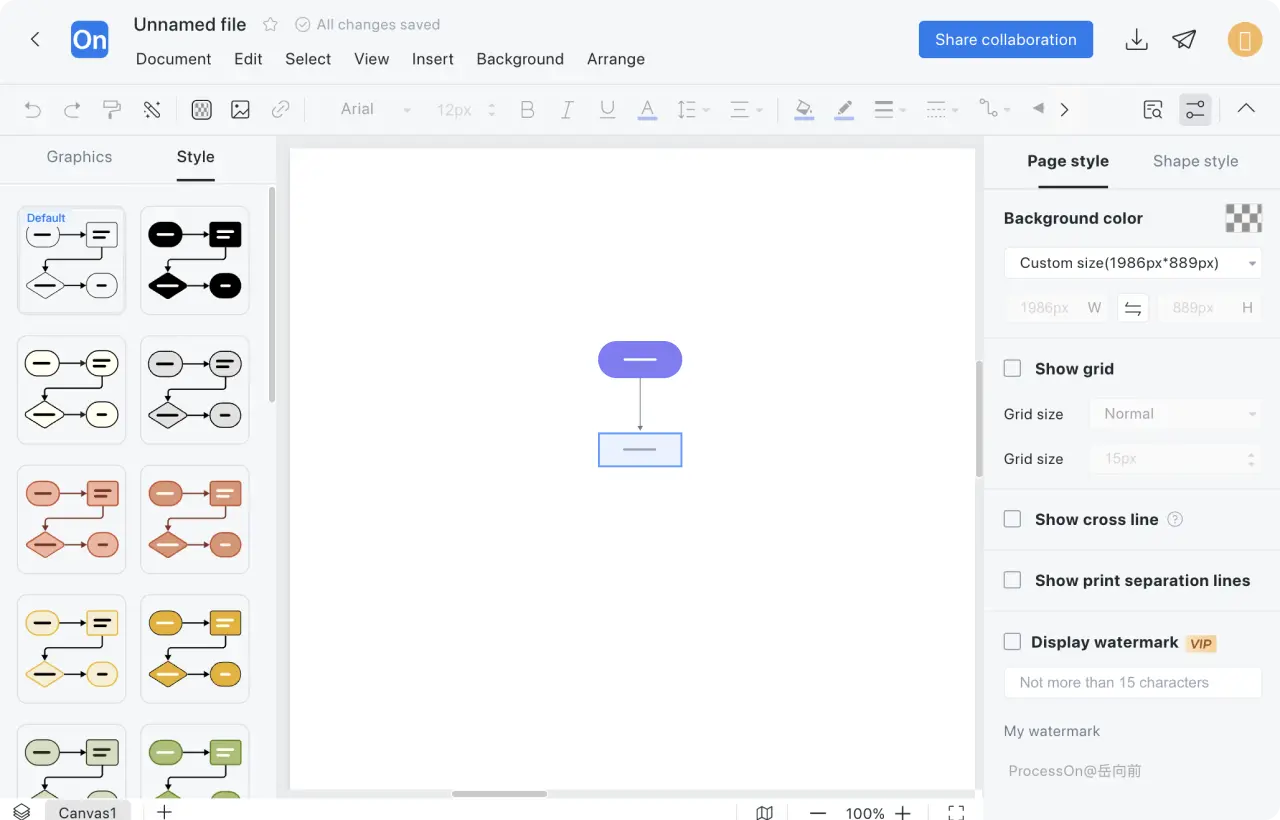The height and width of the screenshot is (820, 1280).
Task: Click the Background color checkered swatch
Action: 1243,218
